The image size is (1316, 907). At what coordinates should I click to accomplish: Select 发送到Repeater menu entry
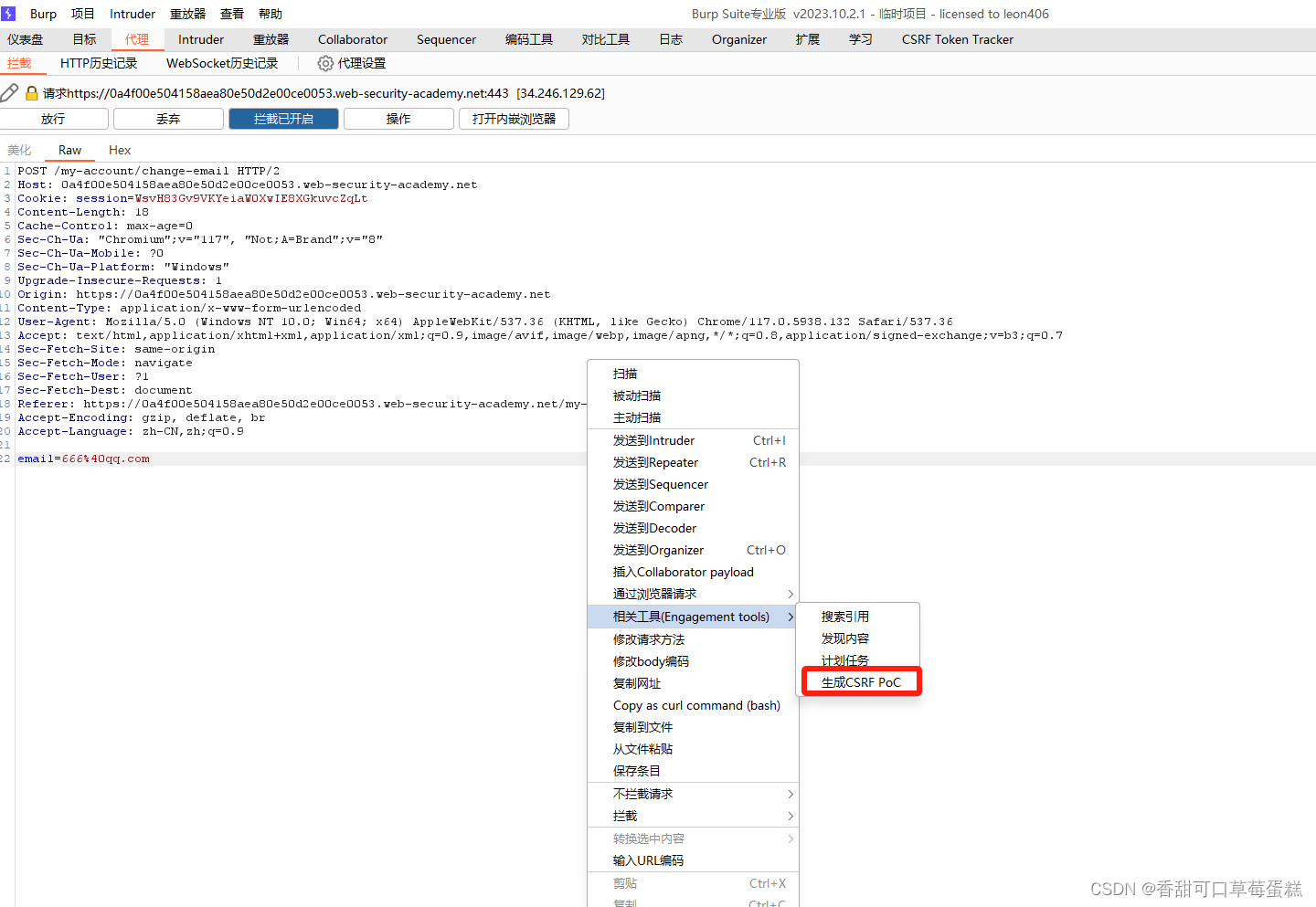click(x=693, y=462)
